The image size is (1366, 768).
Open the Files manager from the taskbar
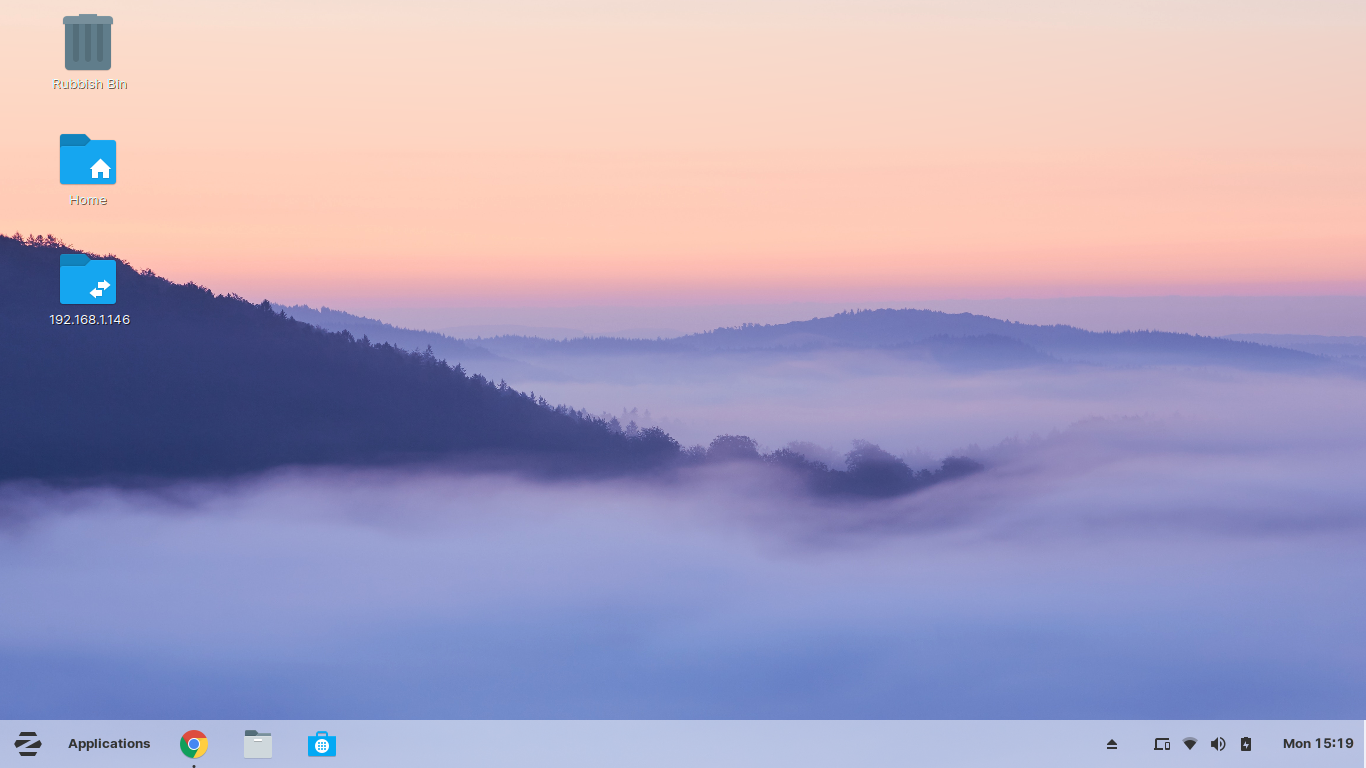point(258,744)
